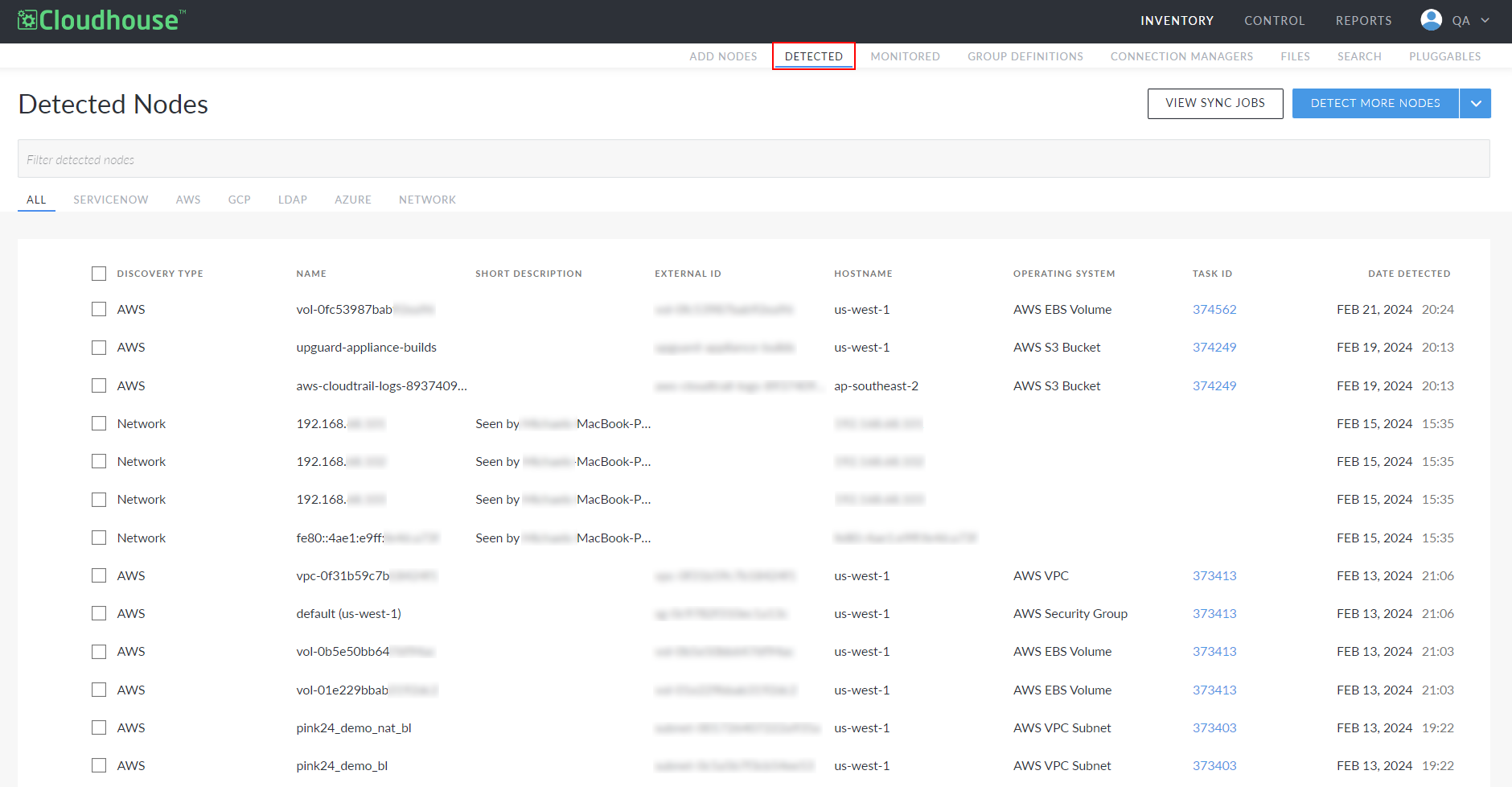The width and height of the screenshot is (1512, 787).
Task: Go to the Files tab
Action: 1295,56
